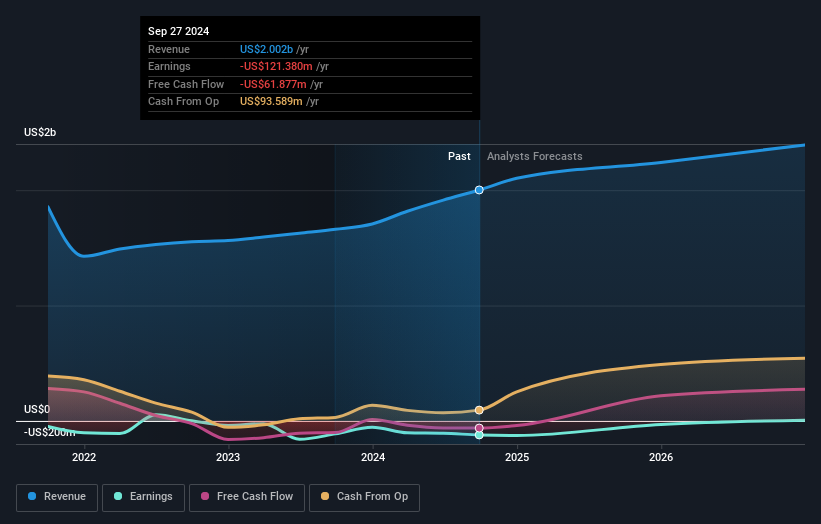This screenshot has width=821, height=524.
Task: Click the Sep 27 2024 tooltip date
Action: click(x=179, y=31)
